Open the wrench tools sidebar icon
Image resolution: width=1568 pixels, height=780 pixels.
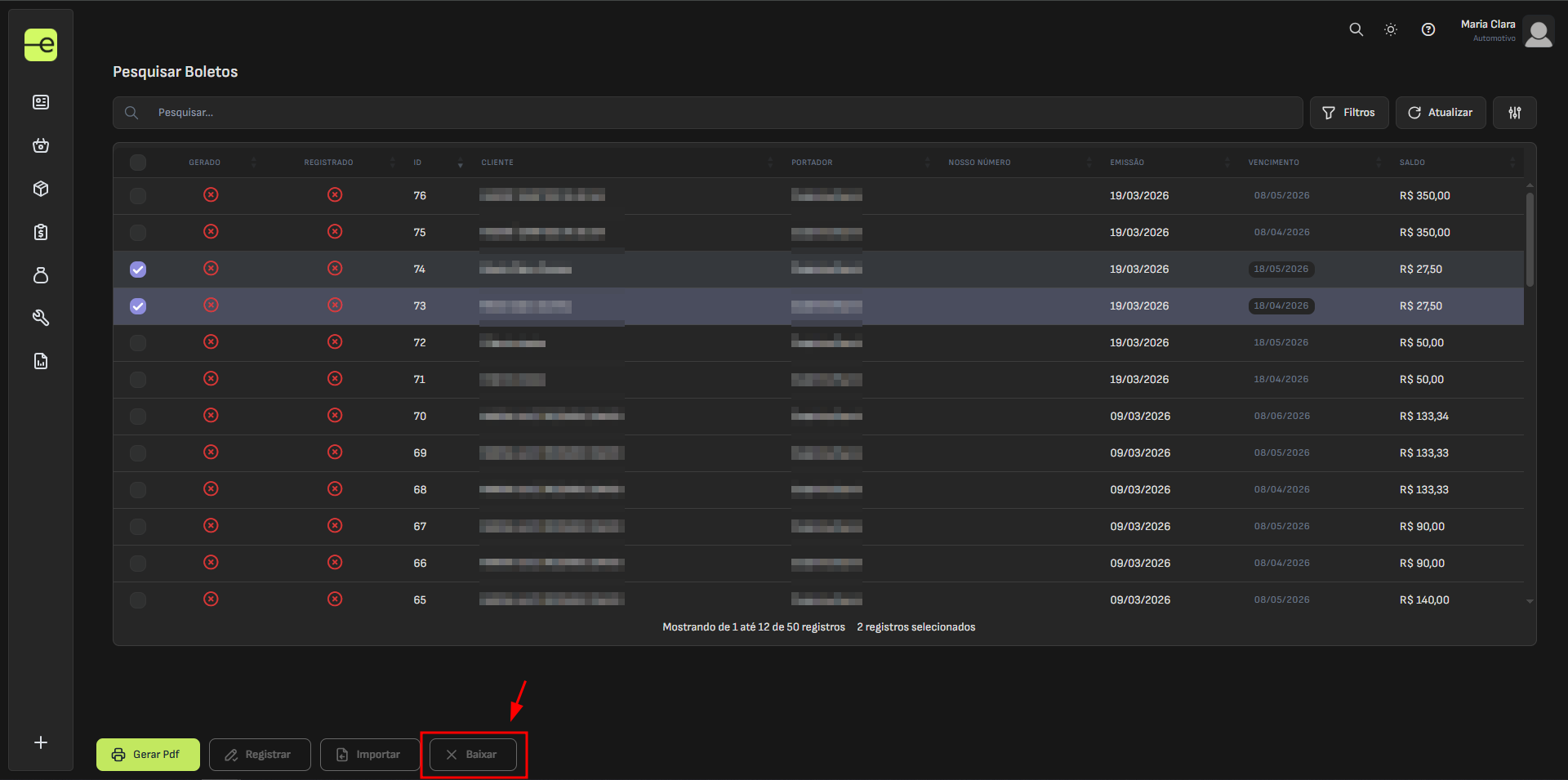coord(41,318)
